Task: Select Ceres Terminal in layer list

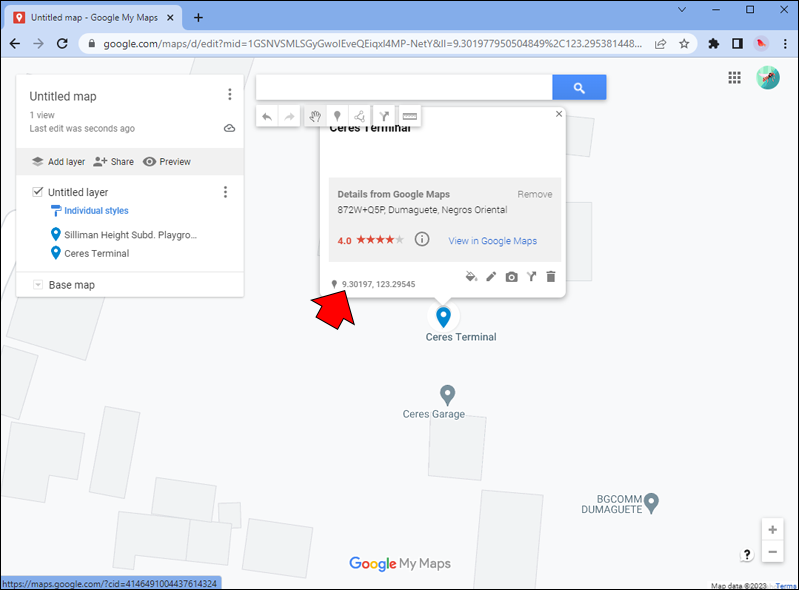Action: pyautogui.click(x=90, y=253)
